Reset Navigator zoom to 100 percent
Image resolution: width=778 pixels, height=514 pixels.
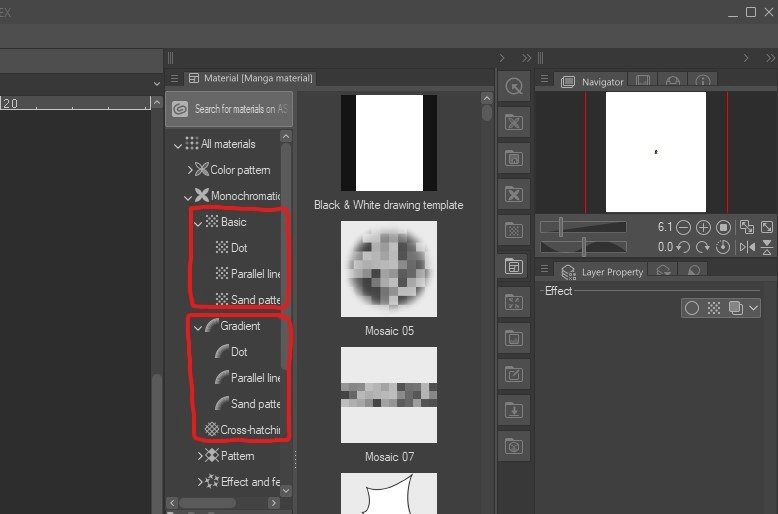point(723,228)
